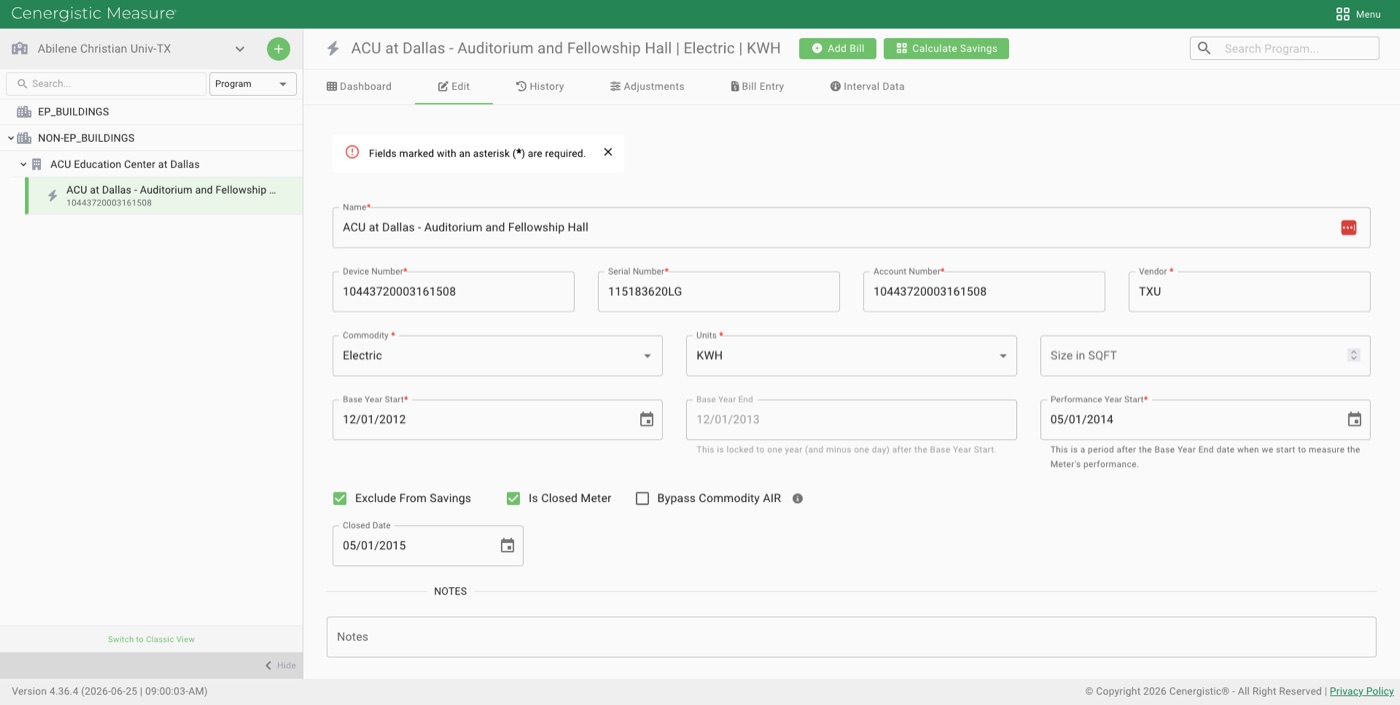Click the Cenergistic Measure logo

pos(93,14)
